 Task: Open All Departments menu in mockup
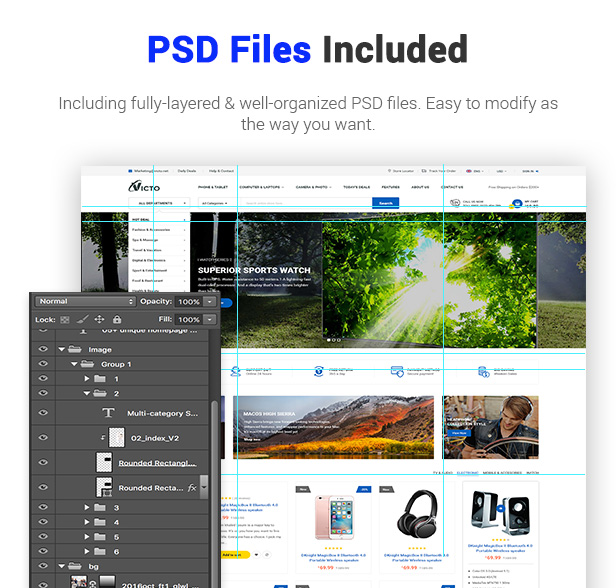(x=159, y=203)
